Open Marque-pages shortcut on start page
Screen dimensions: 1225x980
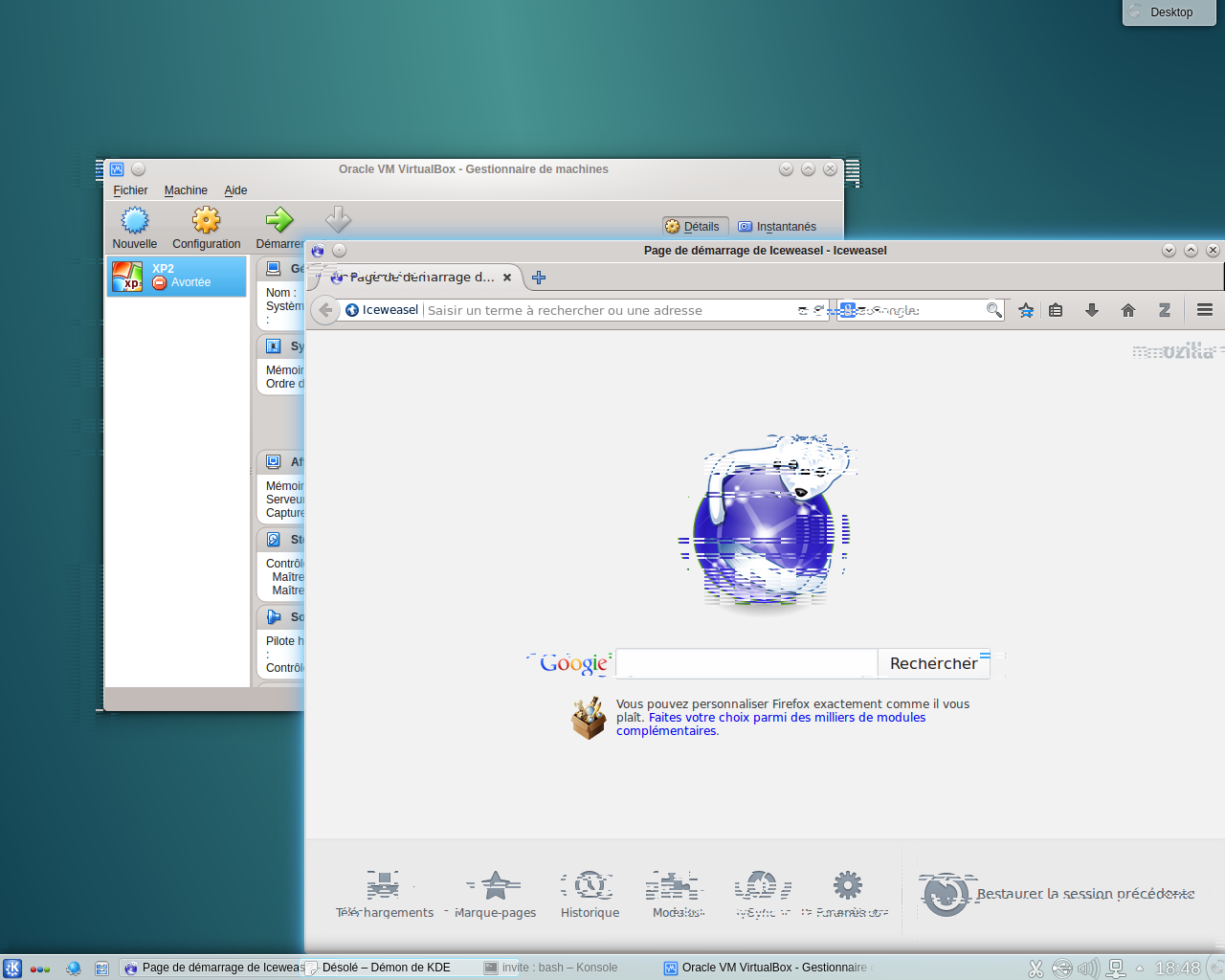click(495, 894)
